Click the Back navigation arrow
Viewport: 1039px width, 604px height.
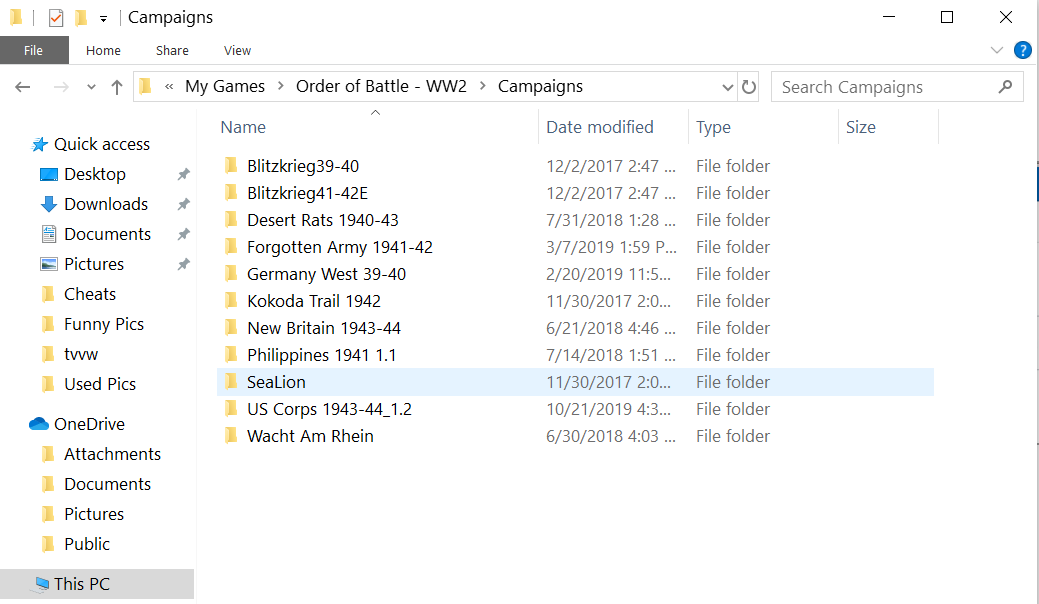tap(22, 87)
